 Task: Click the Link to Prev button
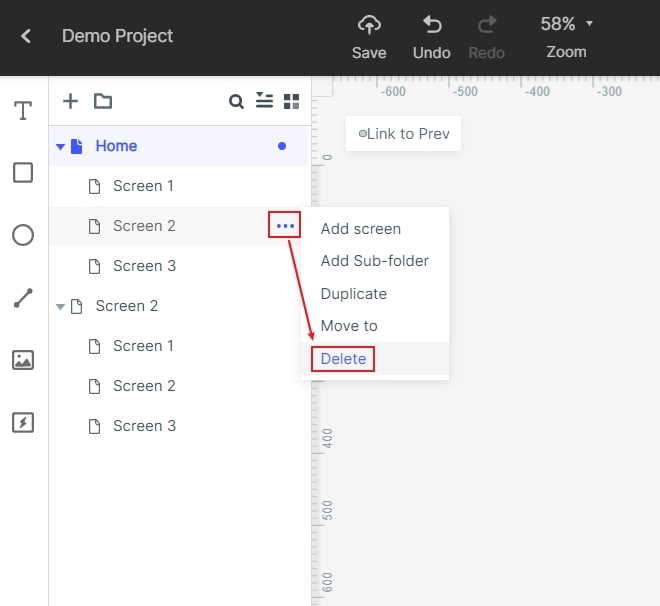(403, 134)
